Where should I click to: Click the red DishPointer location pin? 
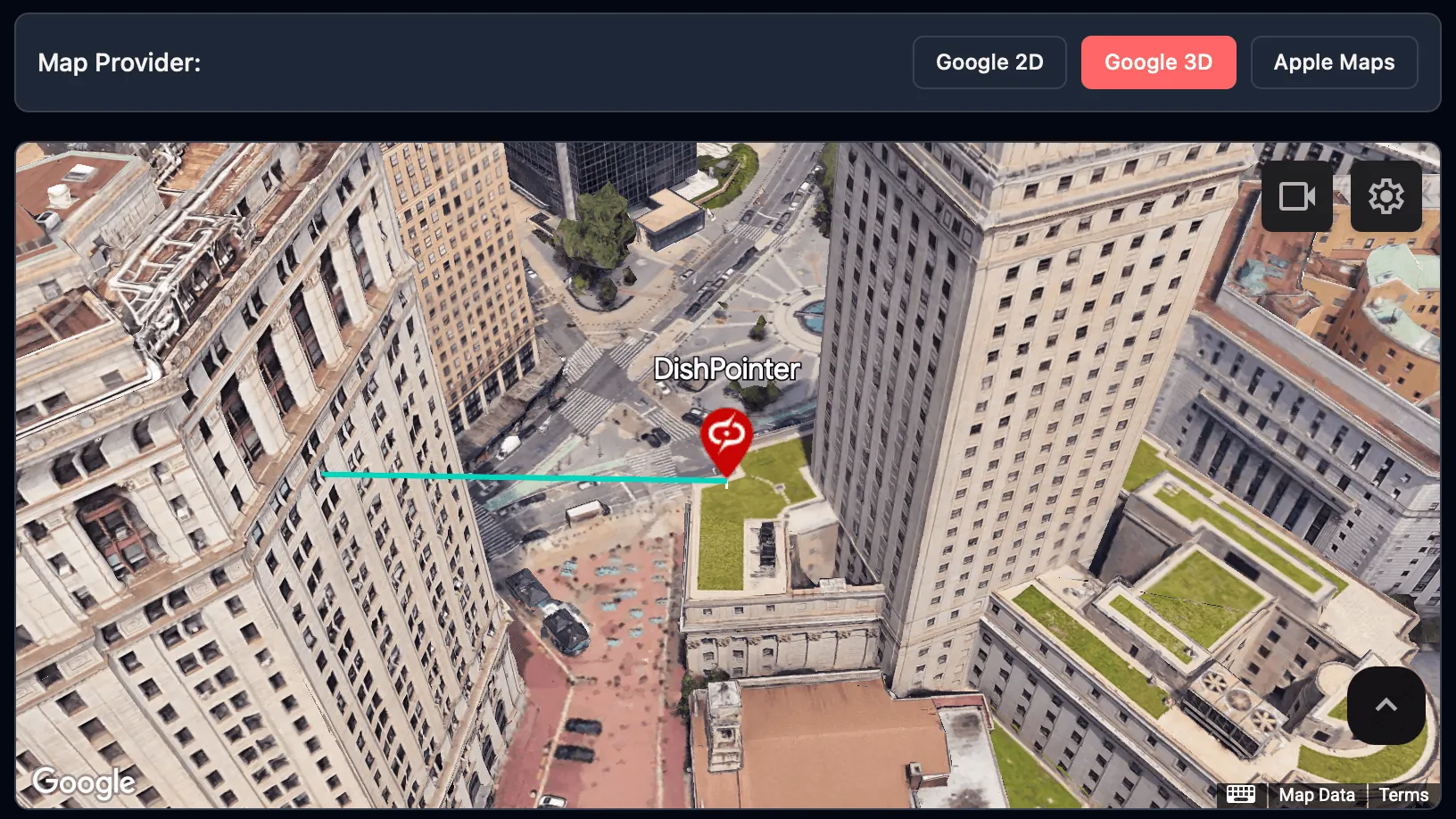pyautogui.click(x=726, y=443)
